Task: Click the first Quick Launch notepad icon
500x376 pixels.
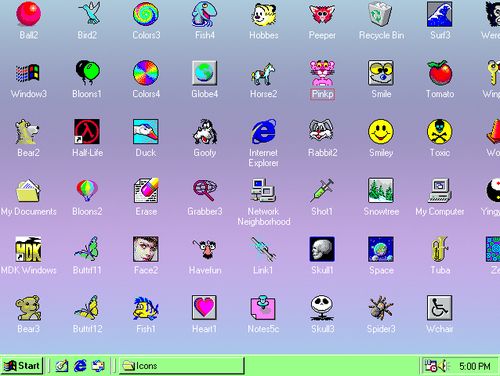Action: pyautogui.click(x=62, y=366)
